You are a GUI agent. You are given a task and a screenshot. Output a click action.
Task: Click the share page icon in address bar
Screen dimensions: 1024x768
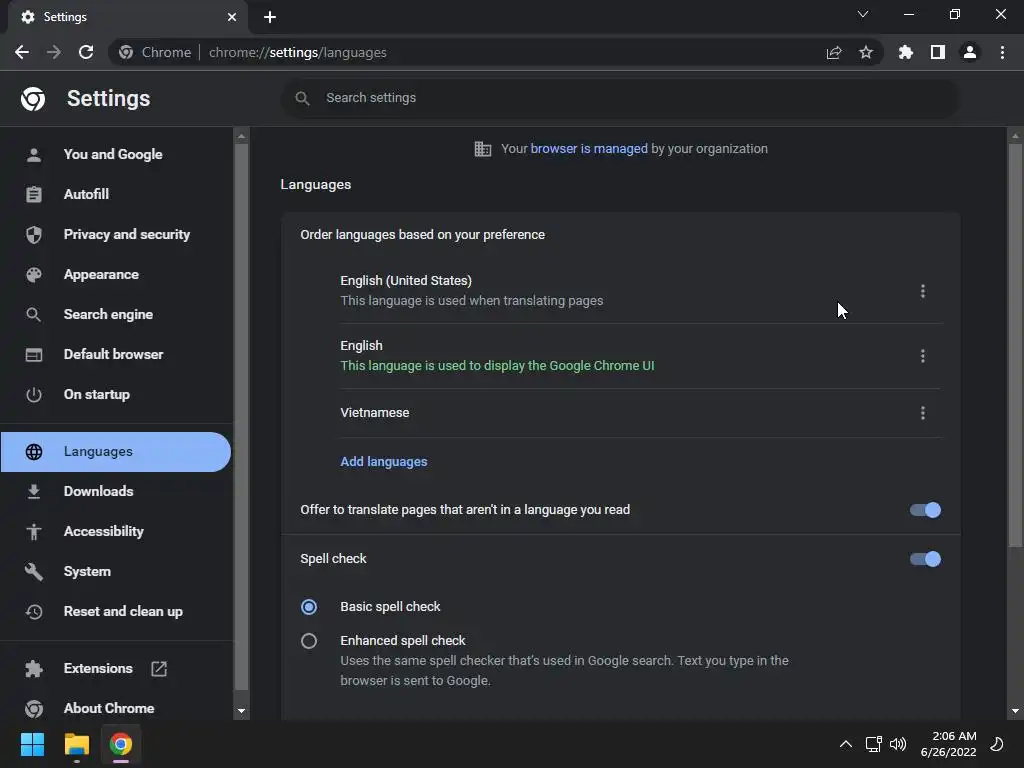tap(833, 52)
